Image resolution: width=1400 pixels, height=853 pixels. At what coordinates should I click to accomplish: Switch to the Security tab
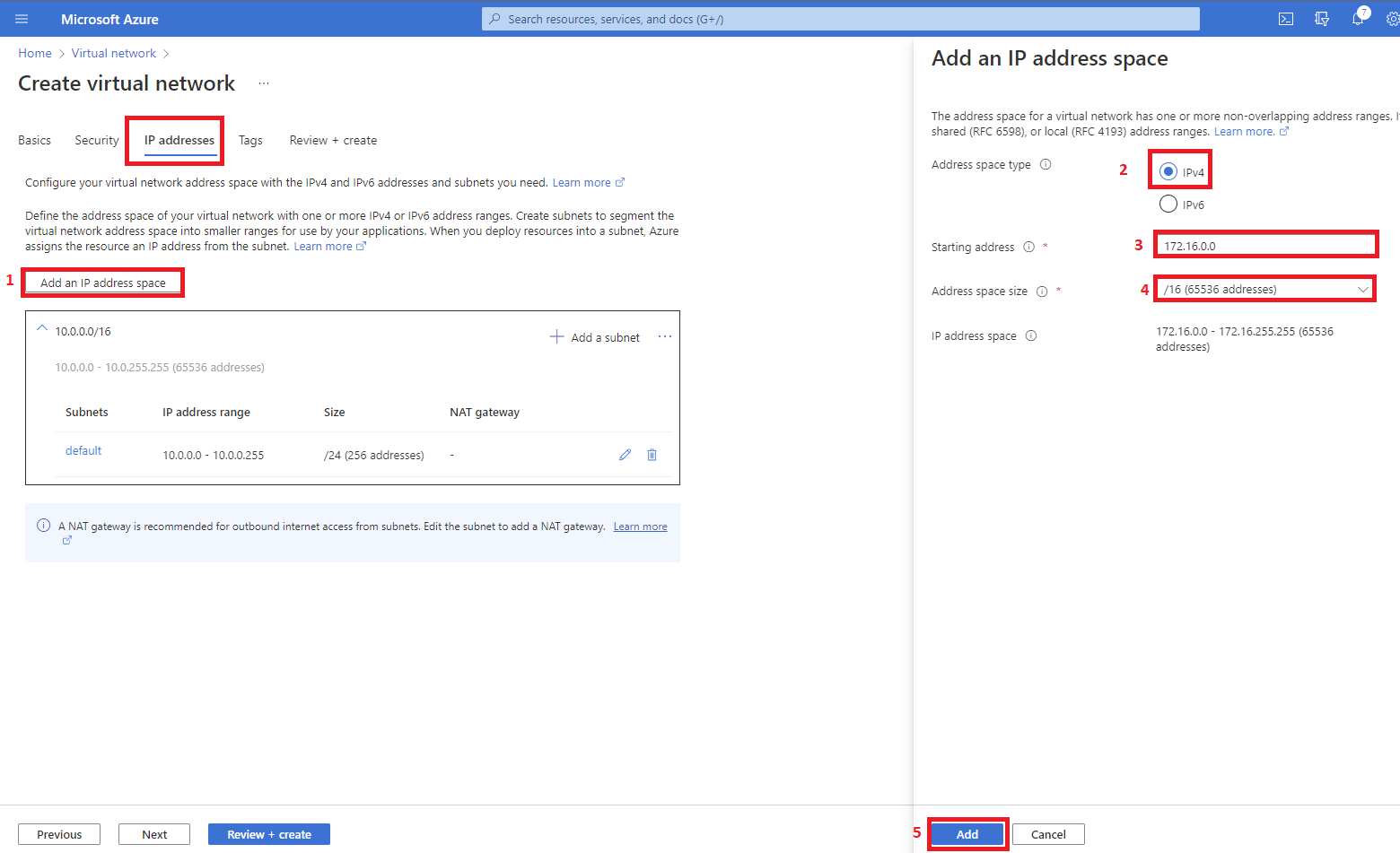pos(97,141)
